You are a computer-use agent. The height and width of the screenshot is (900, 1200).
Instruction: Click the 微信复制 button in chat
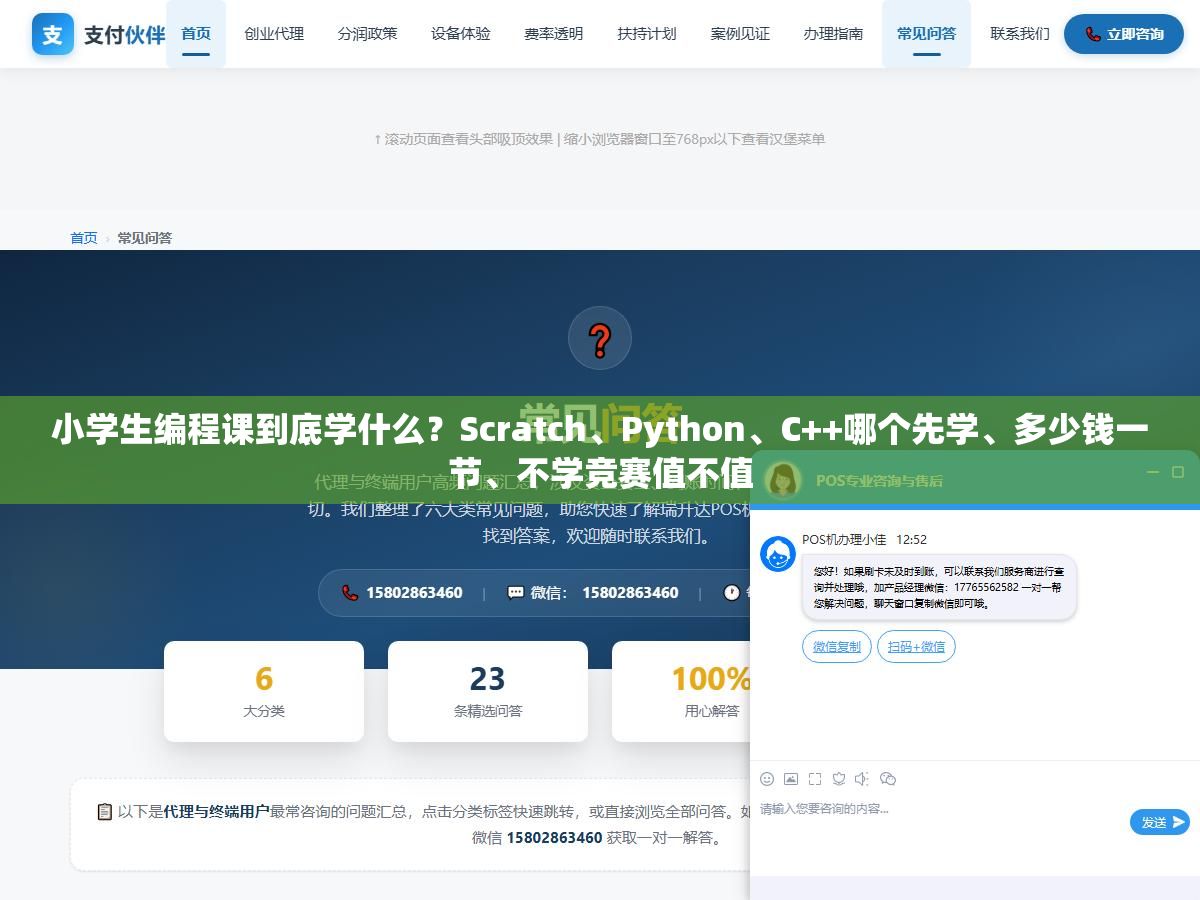pyautogui.click(x=837, y=646)
